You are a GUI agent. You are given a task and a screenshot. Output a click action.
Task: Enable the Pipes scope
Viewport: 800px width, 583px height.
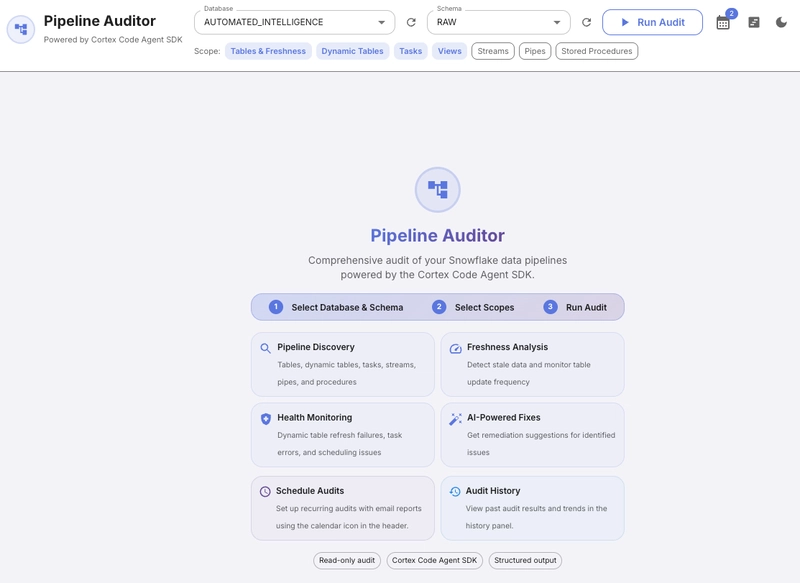(535, 51)
